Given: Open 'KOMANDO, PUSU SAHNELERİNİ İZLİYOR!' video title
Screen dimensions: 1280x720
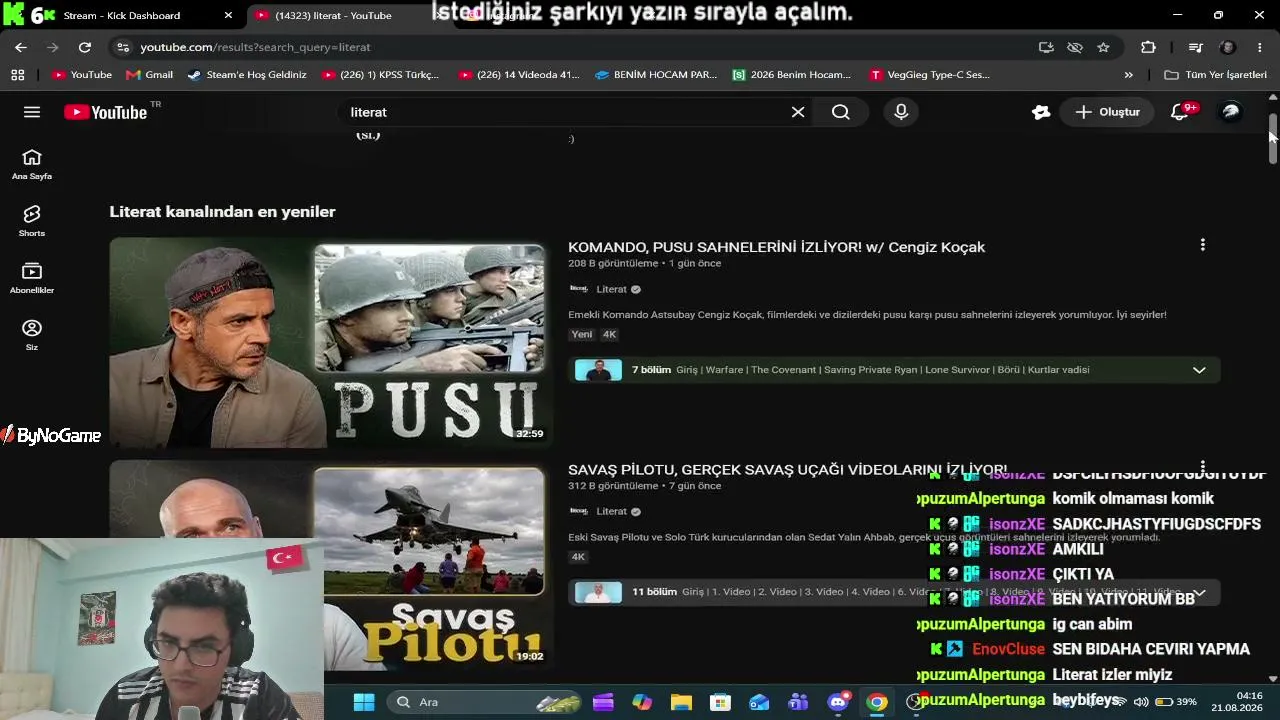Looking at the screenshot, I should click(x=776, y=247).
